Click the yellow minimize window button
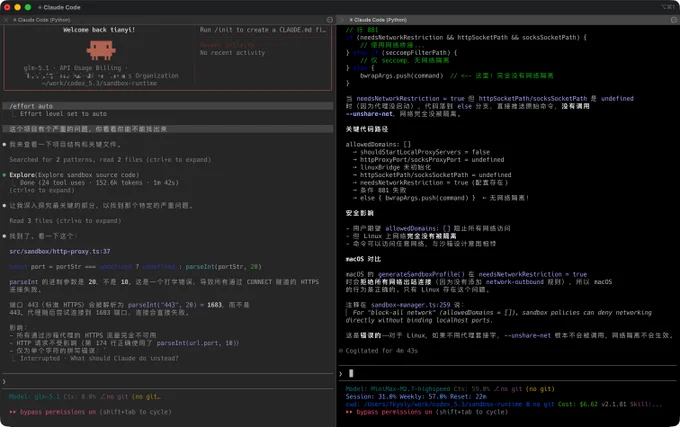This screenshot has width=680, height=427. pos(17,7)
